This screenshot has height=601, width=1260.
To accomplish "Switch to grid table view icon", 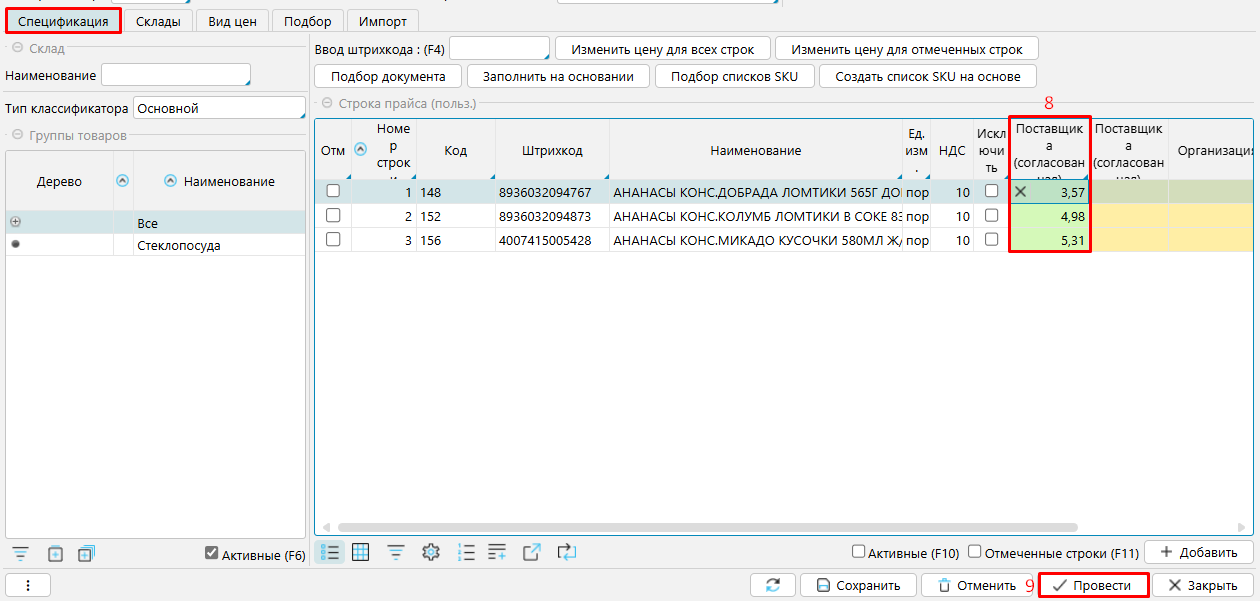I will 361,552.
